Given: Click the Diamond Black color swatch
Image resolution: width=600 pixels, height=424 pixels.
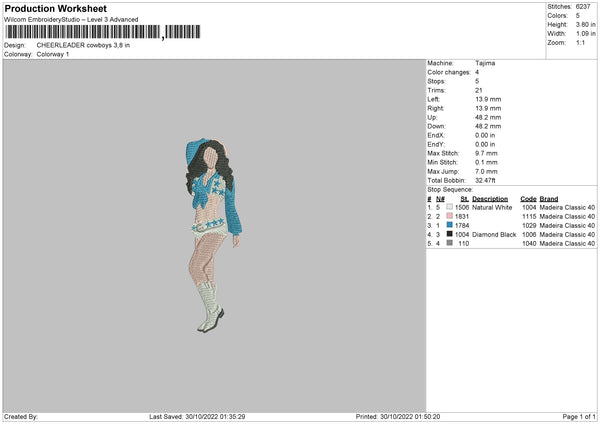Looking at the screenshot, I should click(x=449, y=234).
